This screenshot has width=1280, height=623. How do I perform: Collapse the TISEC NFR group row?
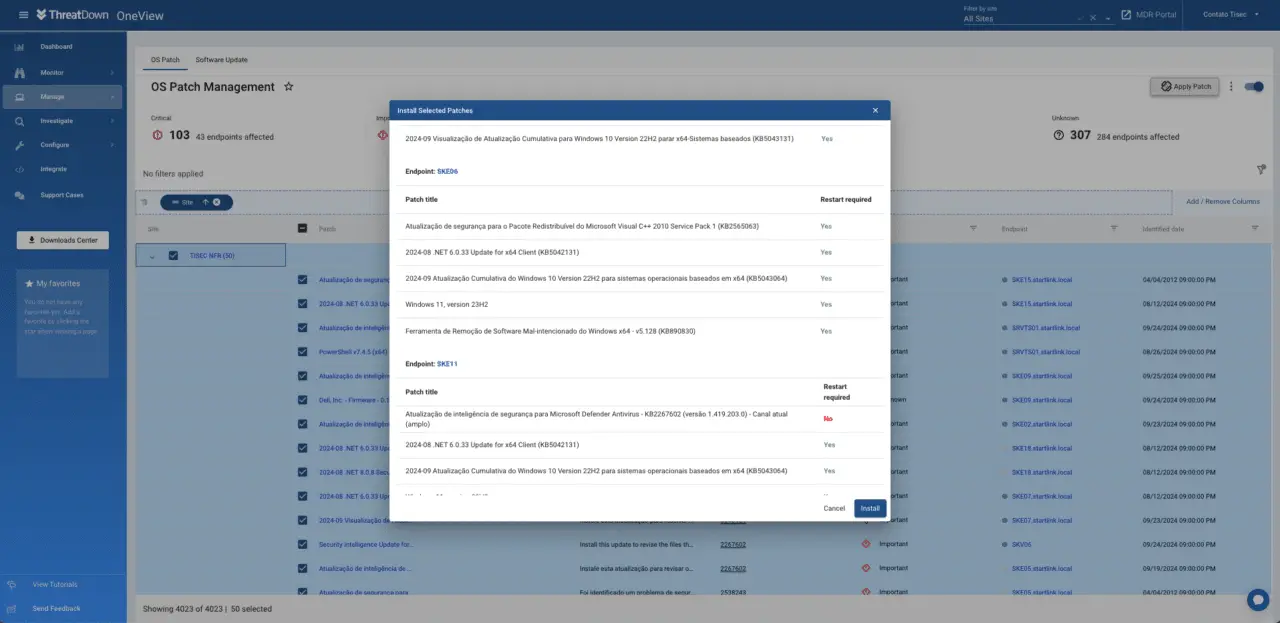(152, 256)
